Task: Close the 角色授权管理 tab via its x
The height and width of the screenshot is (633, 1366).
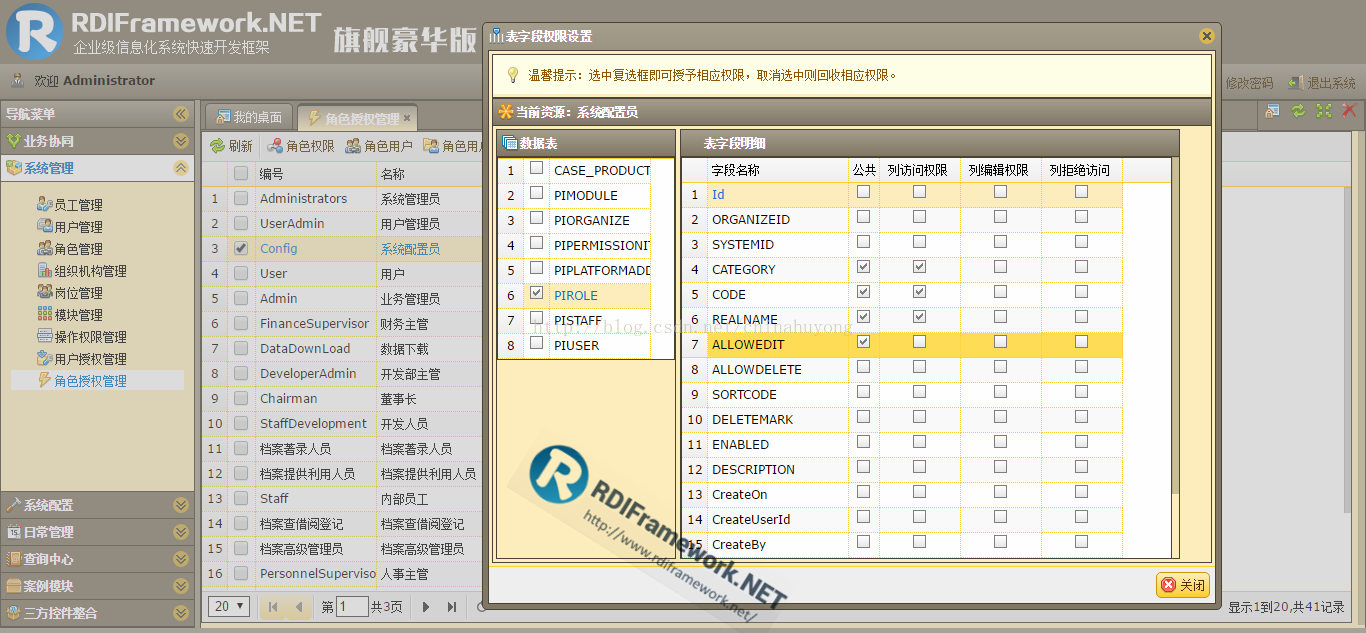Action: (407, 118)
